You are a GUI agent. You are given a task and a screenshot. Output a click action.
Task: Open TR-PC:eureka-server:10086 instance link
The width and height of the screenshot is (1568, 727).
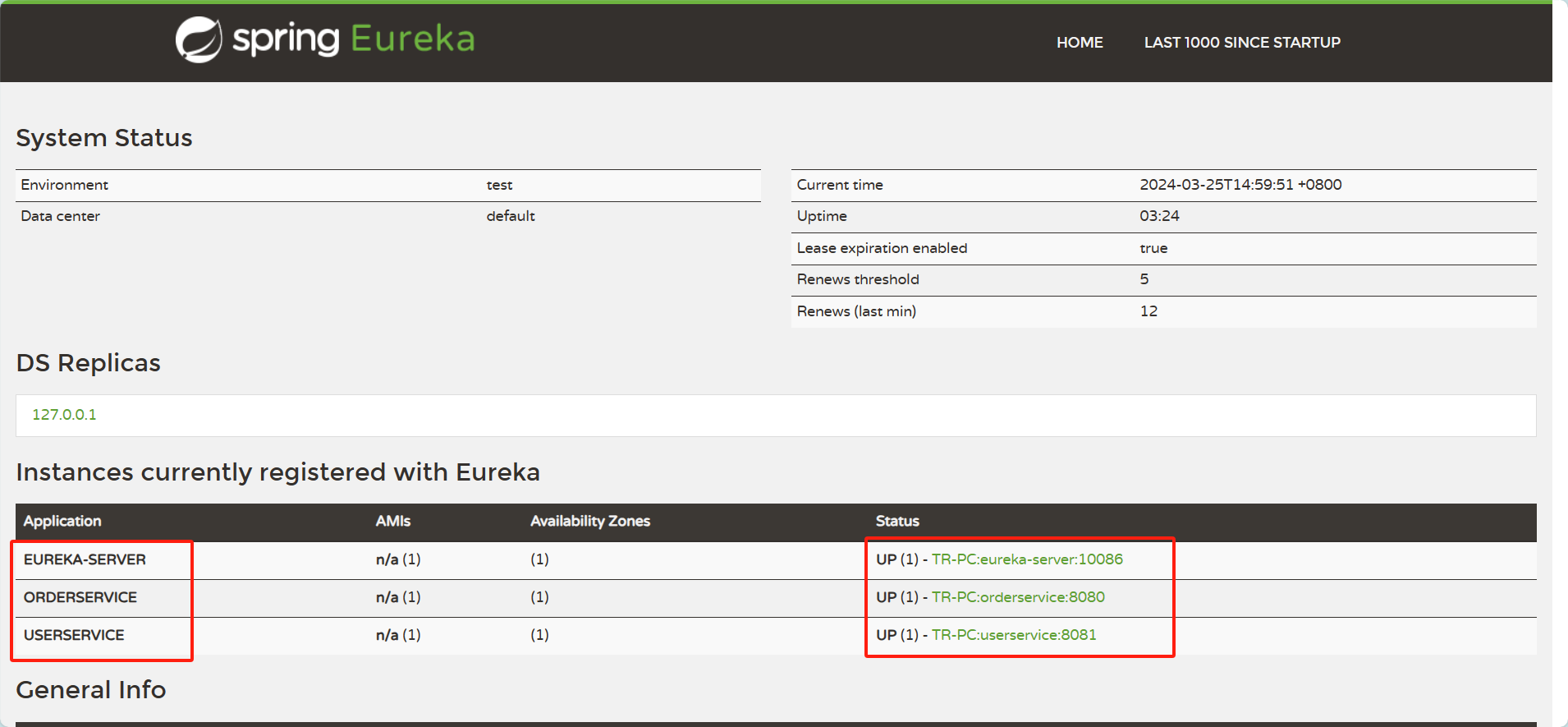click(1027, 559)
